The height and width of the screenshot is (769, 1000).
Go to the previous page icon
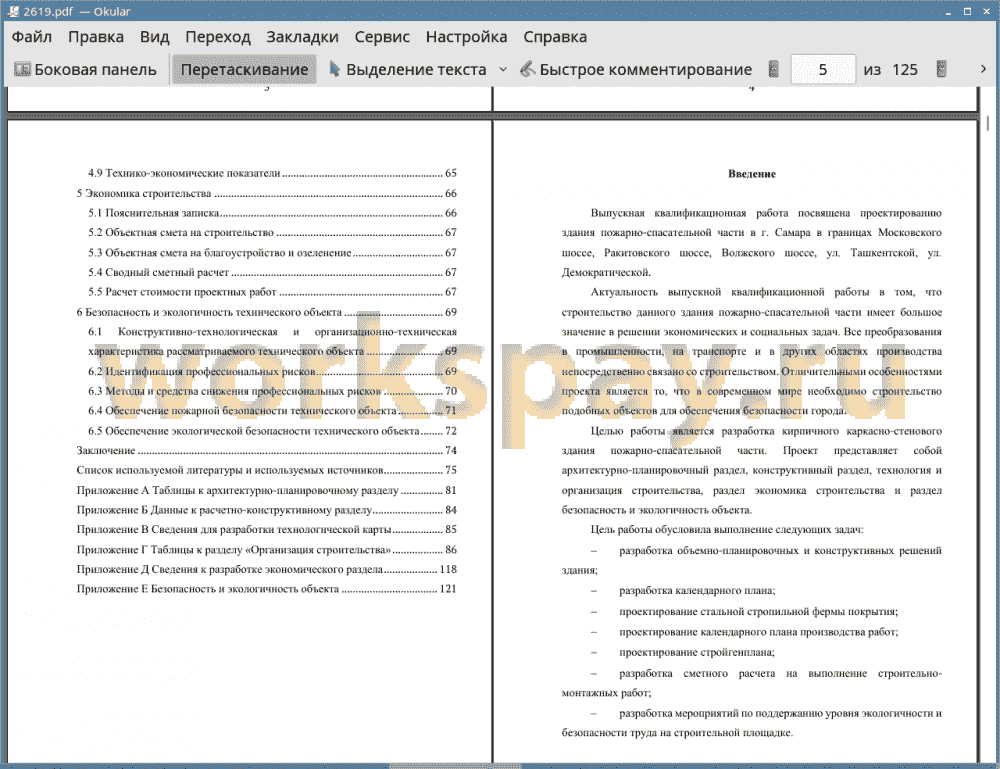point(773,69)
